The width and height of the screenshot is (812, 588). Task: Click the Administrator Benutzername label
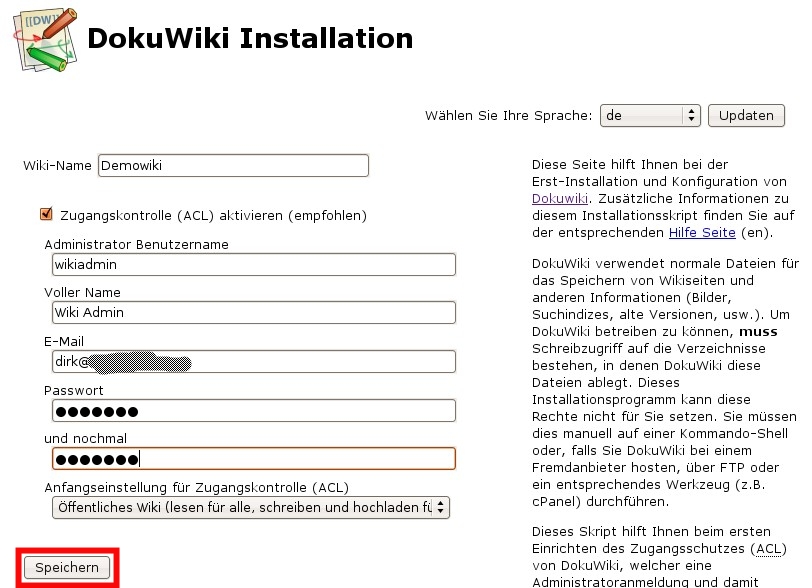tap(136, 244)
